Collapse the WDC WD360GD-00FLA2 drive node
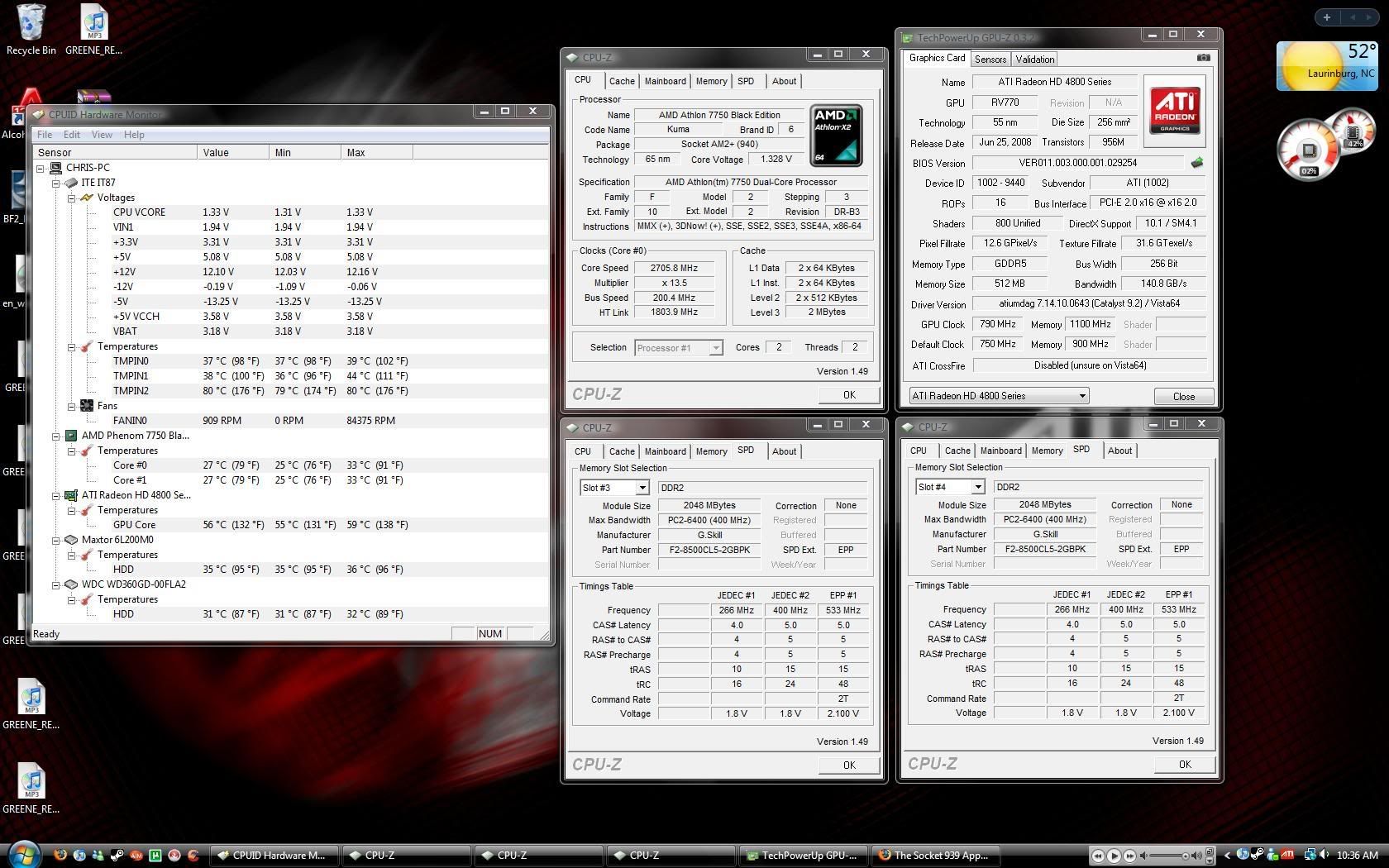This screenshot has width=1389, height=868. 56,584
